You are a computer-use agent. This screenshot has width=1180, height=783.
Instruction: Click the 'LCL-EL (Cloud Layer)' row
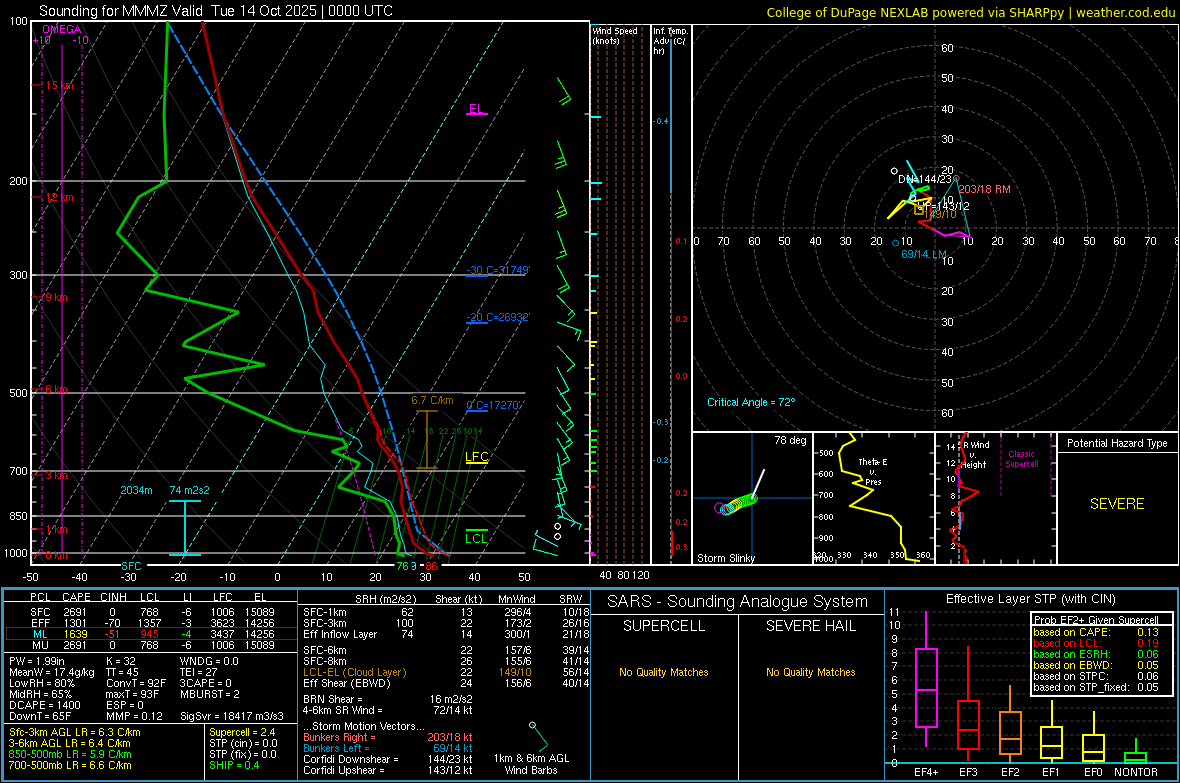pyautogui.click(x=446, y=672)
